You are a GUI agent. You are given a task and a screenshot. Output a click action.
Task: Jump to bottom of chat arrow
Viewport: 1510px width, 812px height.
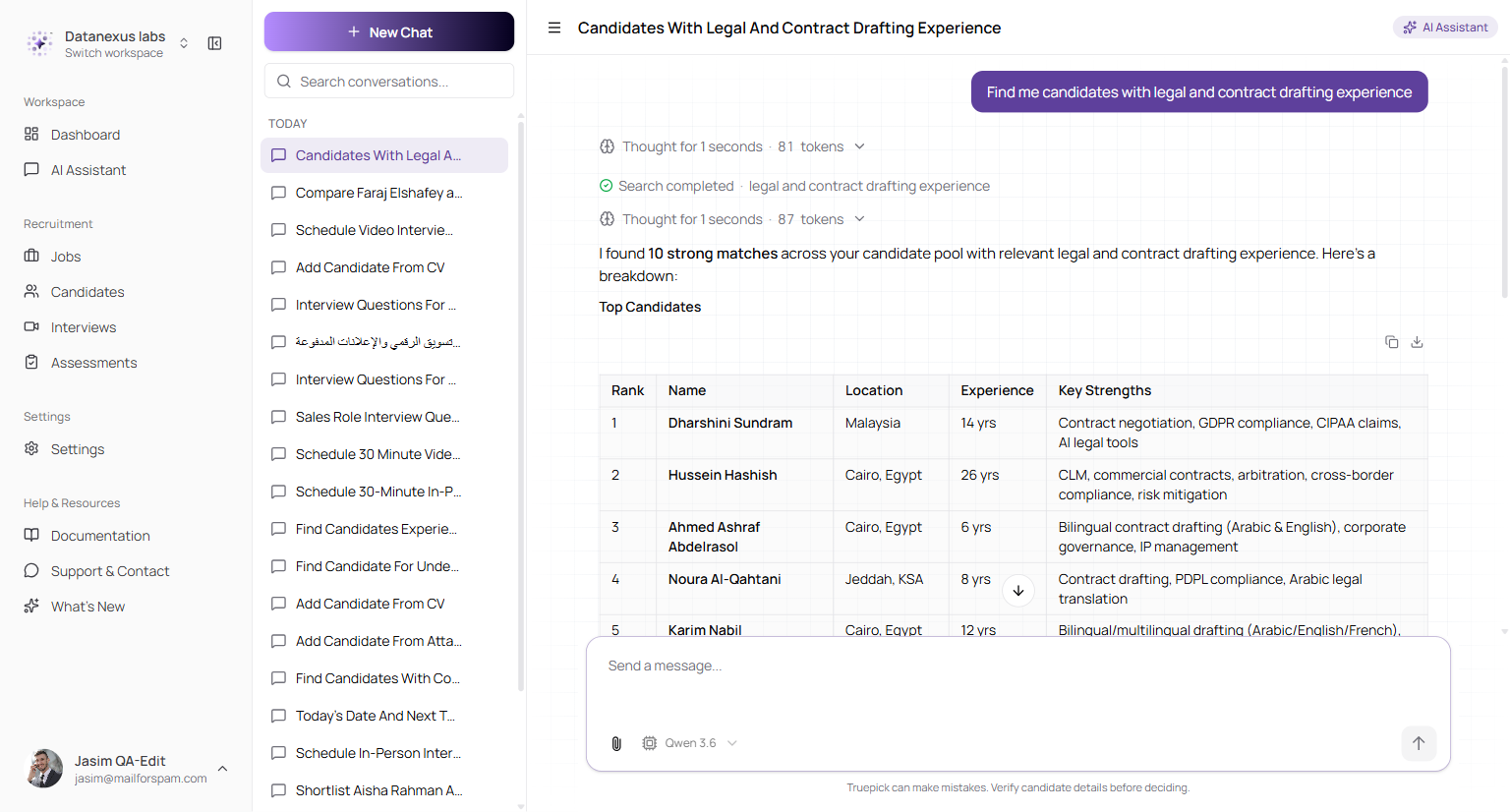pos(1018,591)
